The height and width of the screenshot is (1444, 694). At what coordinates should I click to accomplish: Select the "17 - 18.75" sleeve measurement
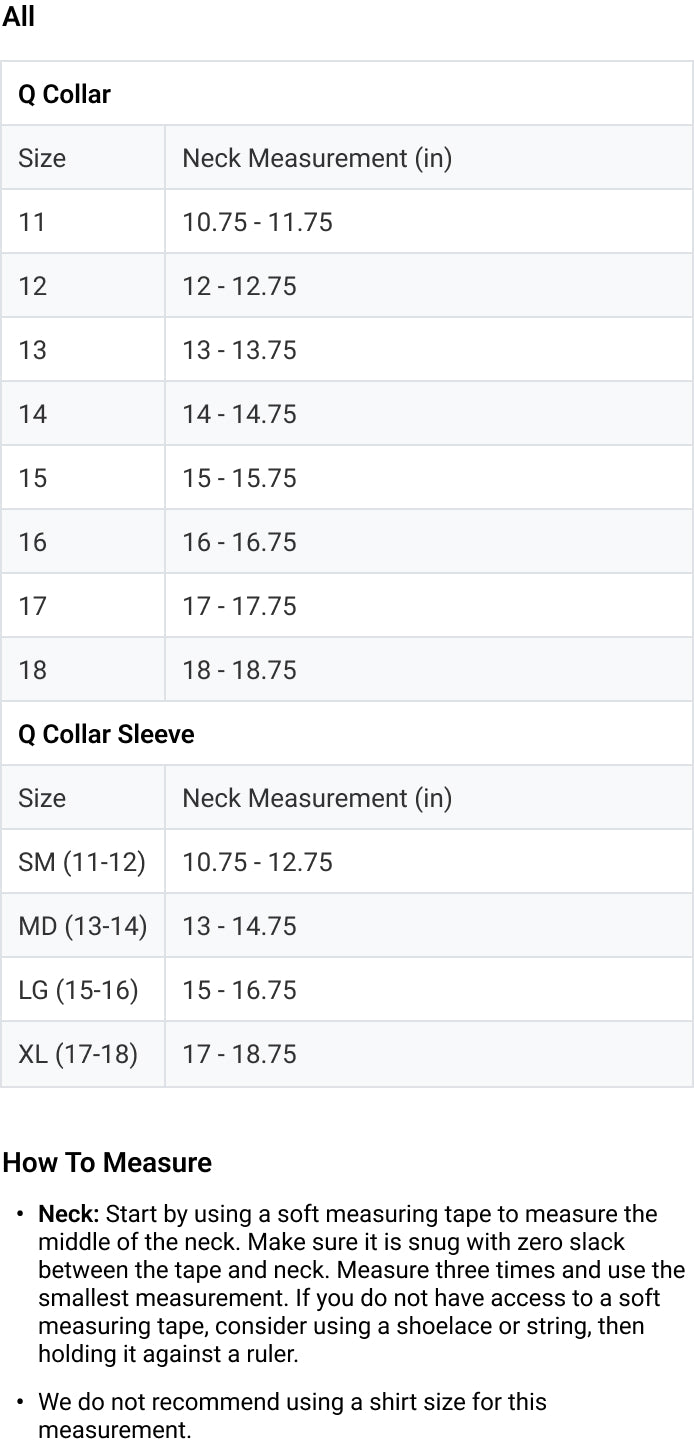tap(239, 1054)
